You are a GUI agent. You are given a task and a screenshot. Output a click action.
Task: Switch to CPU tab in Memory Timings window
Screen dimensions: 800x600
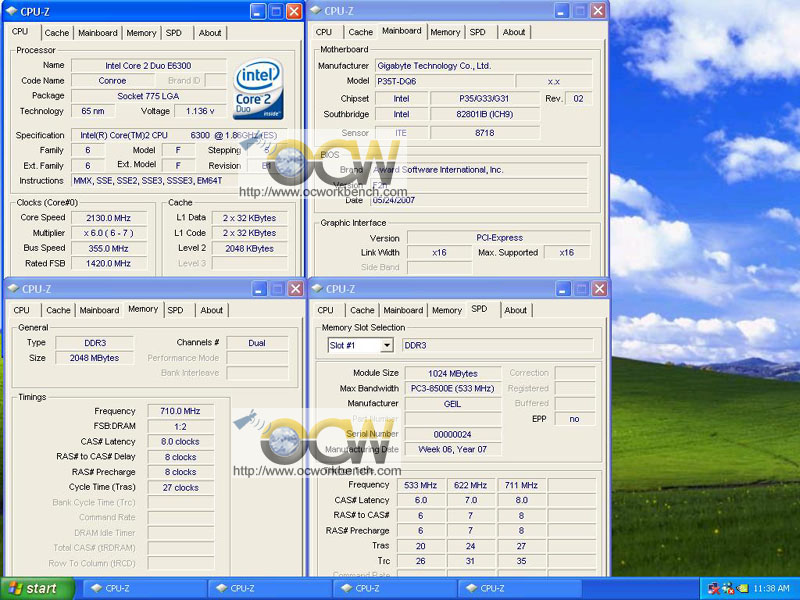[x=21, y=310]
